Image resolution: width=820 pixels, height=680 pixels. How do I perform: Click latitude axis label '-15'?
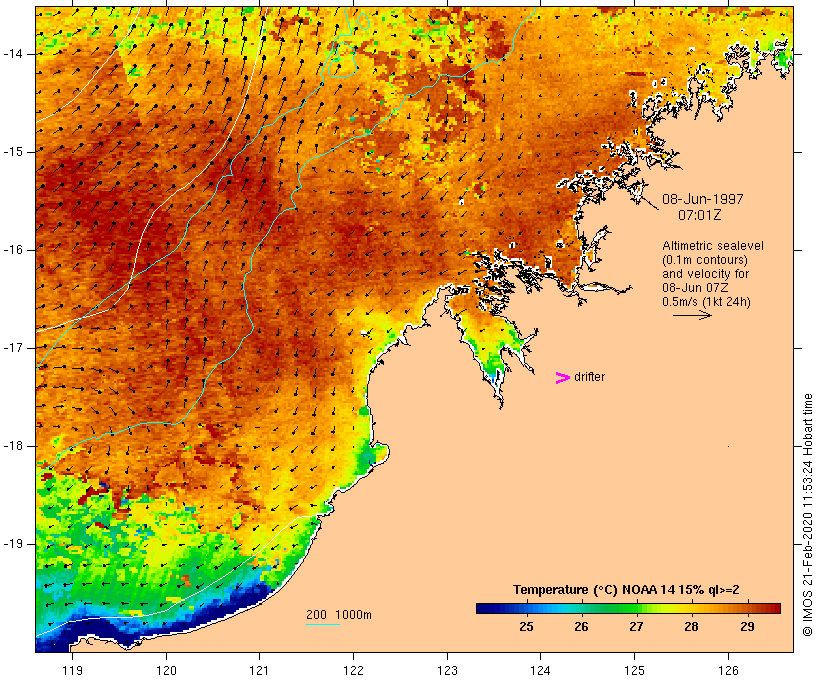point(13,152)
